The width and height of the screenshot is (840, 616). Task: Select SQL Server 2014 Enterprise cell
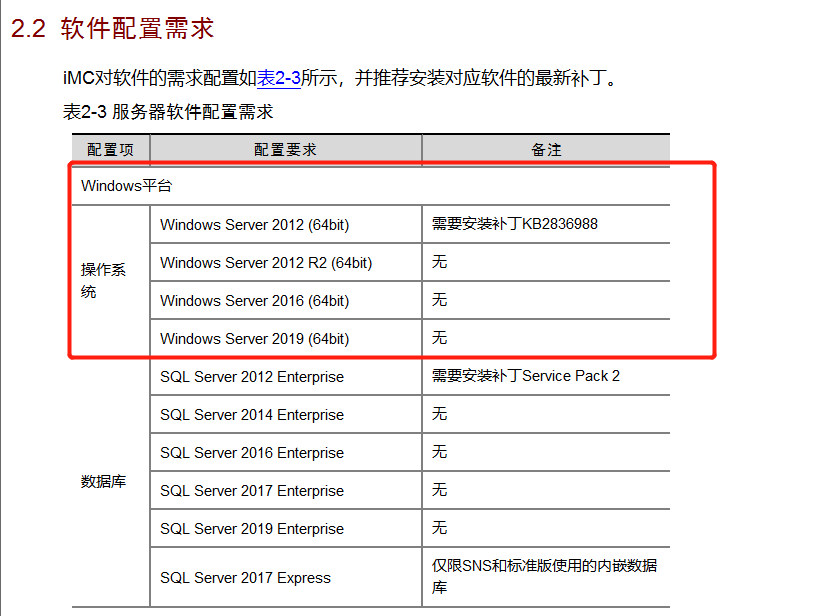pyautogui.click(x=286, y=415)
